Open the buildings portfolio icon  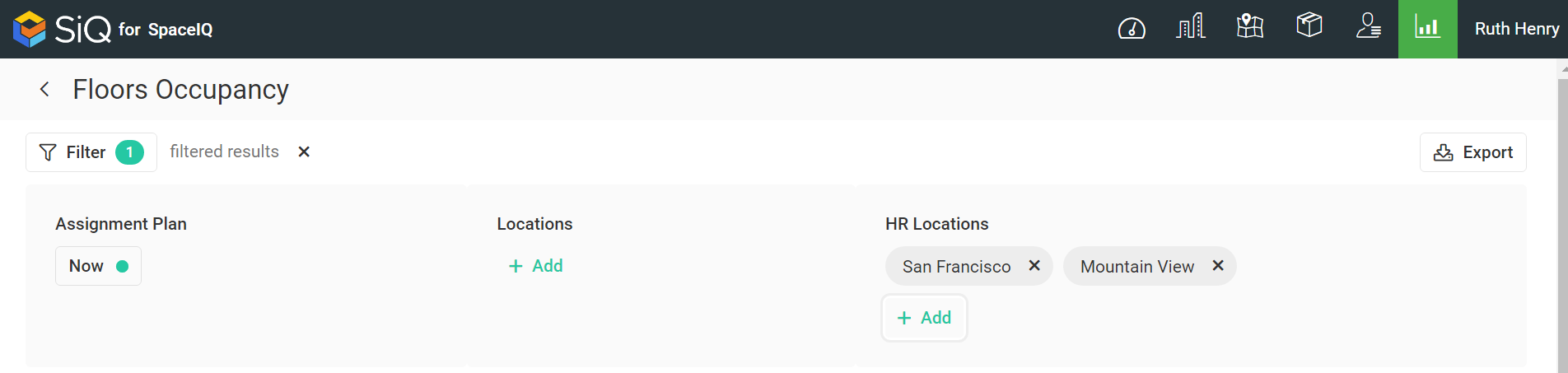pyautogui.click(x=1191, y=27)
